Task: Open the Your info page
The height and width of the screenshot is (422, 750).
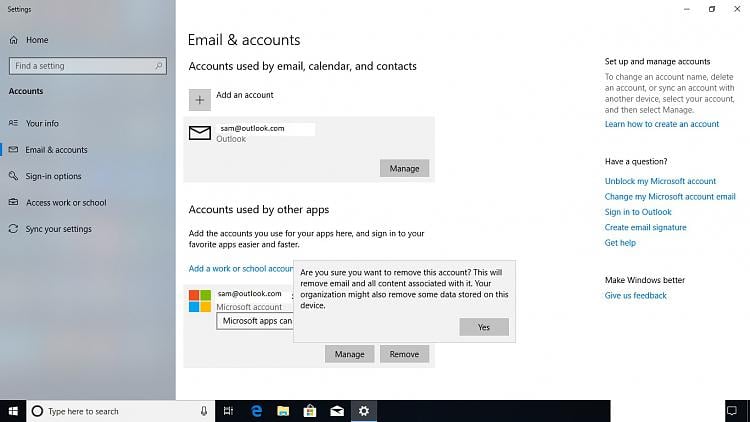Action: point(42,123)
